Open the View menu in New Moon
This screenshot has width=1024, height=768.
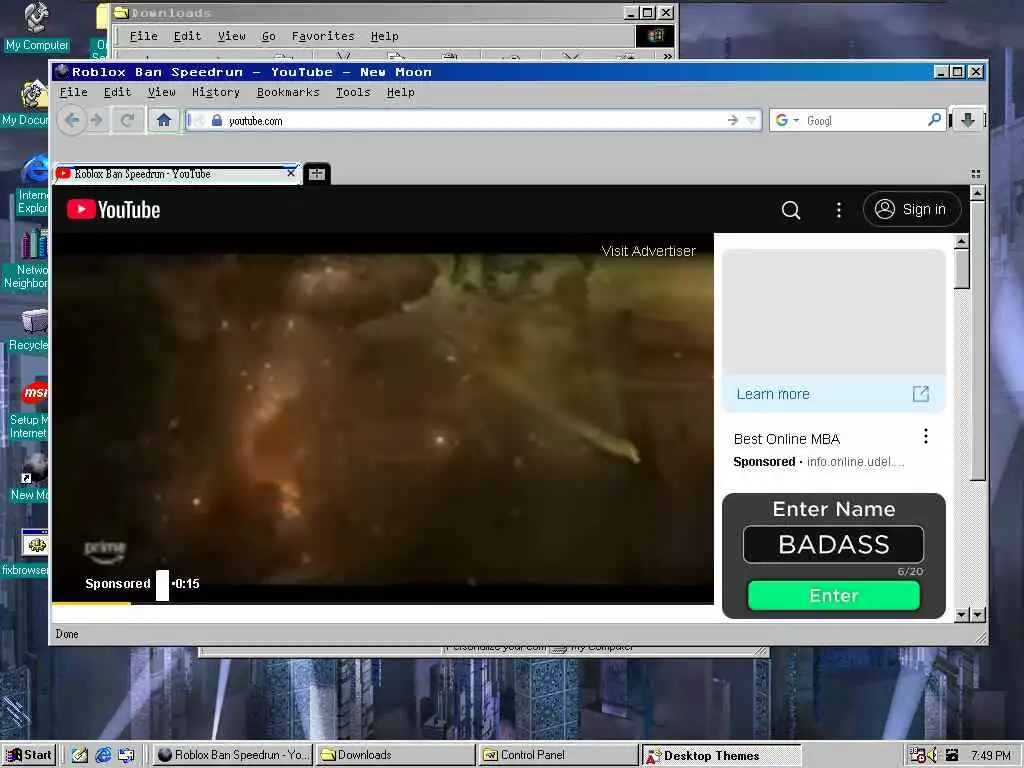161,92
